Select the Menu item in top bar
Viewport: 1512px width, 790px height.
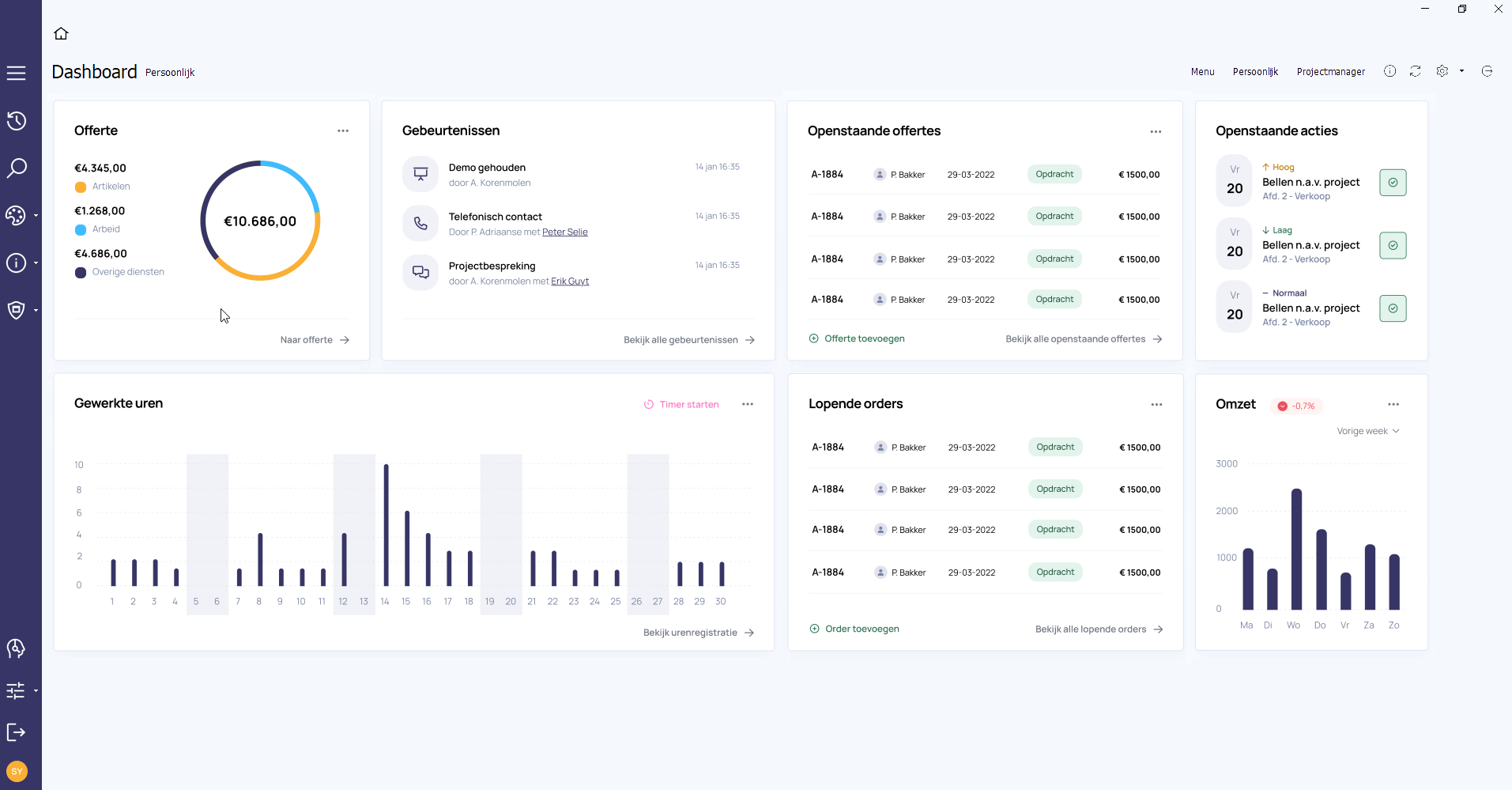(1202, 72)
